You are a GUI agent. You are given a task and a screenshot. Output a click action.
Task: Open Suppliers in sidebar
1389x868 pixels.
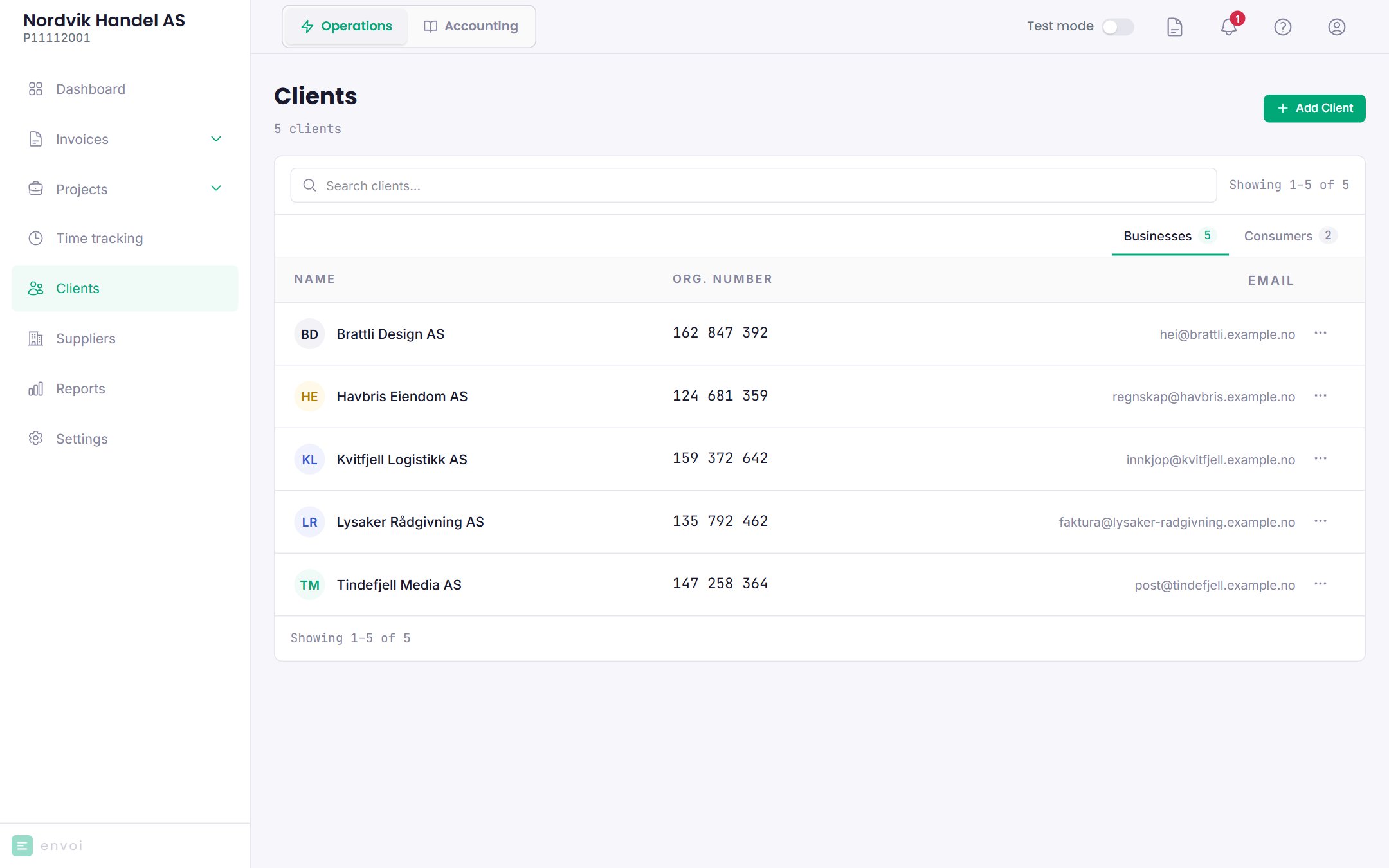(x=125, y=338)
